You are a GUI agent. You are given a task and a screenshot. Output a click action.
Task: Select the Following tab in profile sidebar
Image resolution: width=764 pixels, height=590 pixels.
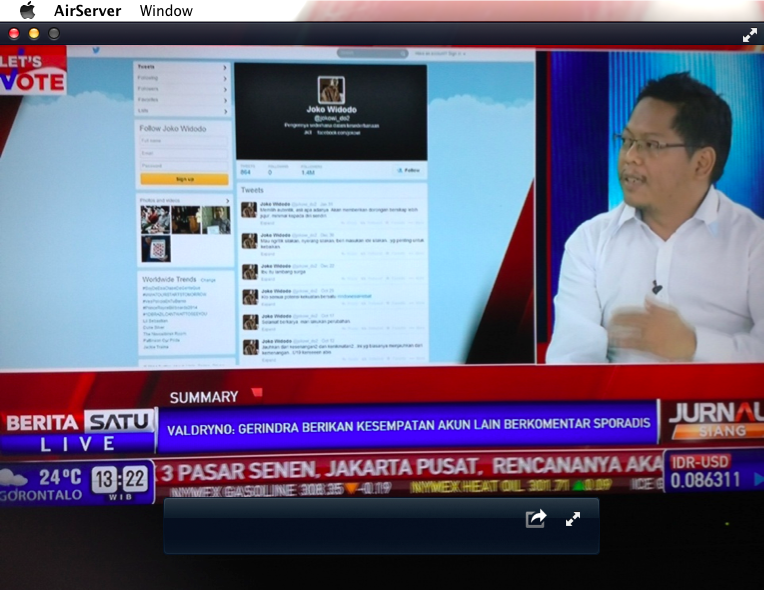[x=181, y=78]
